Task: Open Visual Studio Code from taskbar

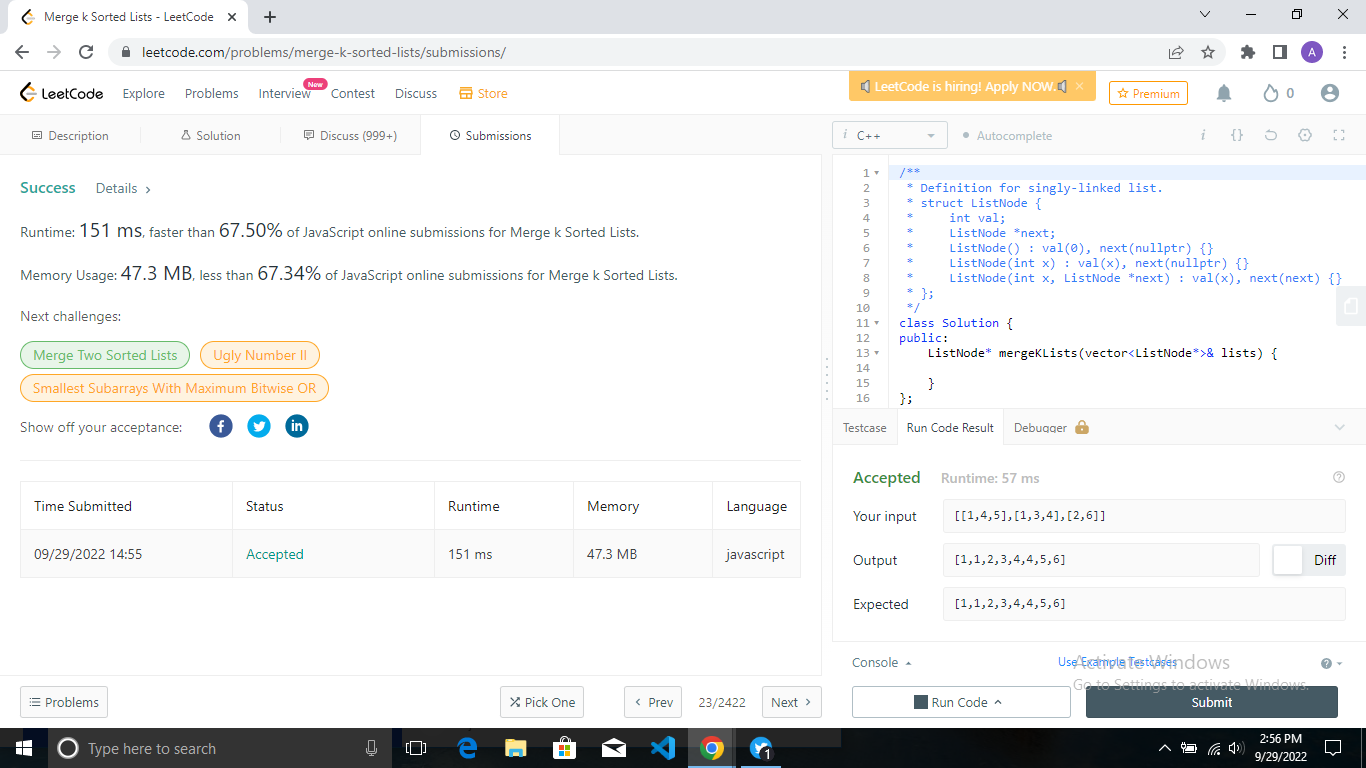Action: tap(663, 748)
